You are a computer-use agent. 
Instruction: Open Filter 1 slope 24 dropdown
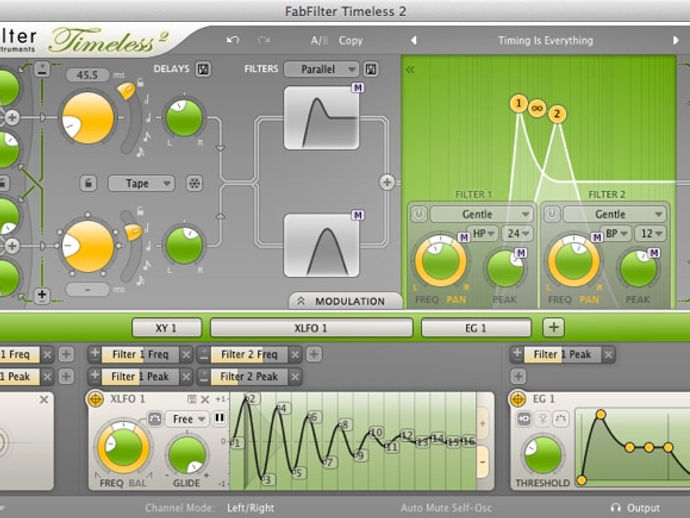[518, 233]
